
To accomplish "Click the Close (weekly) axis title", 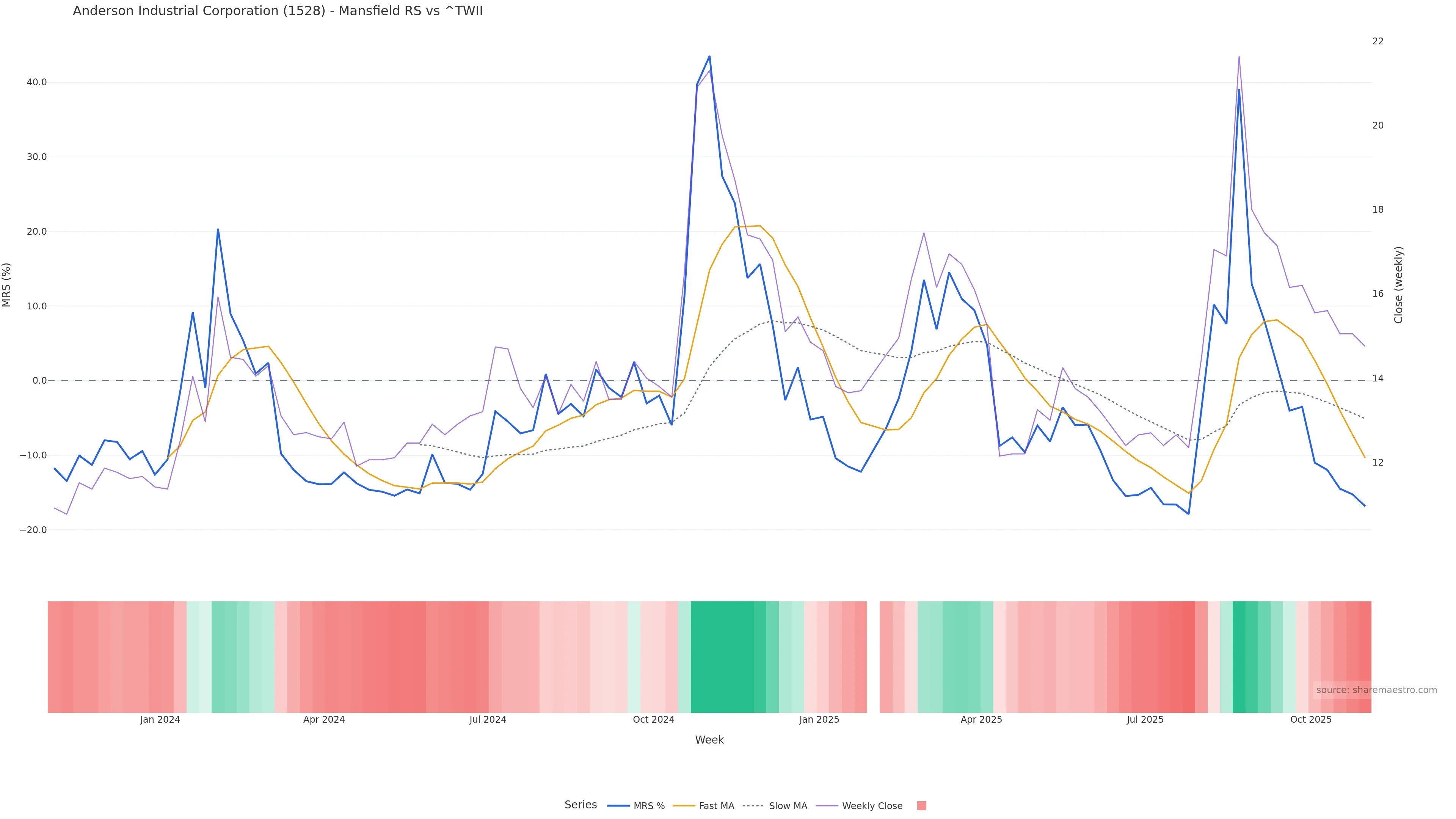I will 1398,285.
